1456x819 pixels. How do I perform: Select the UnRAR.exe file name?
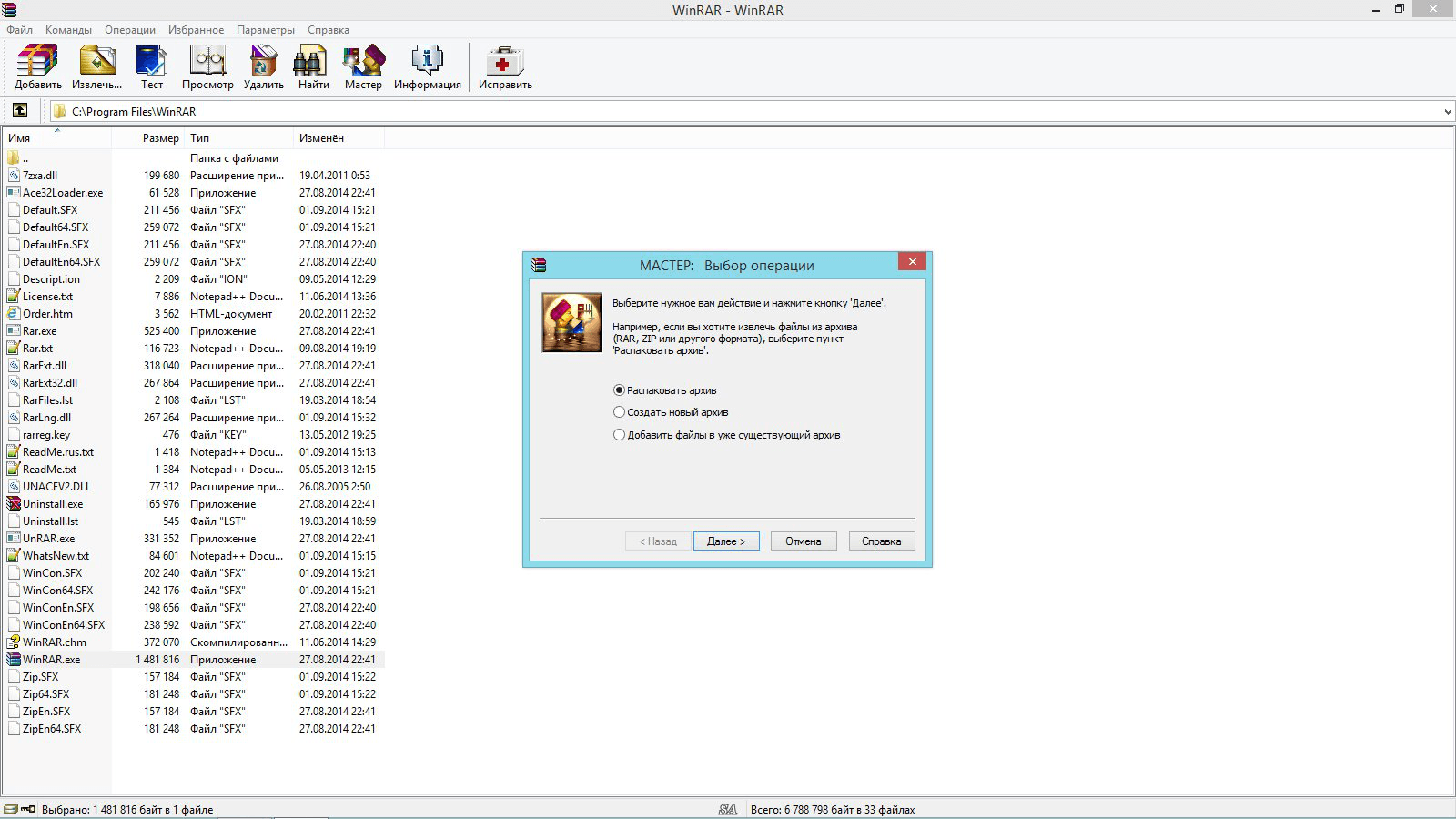[x=49, y=539]
